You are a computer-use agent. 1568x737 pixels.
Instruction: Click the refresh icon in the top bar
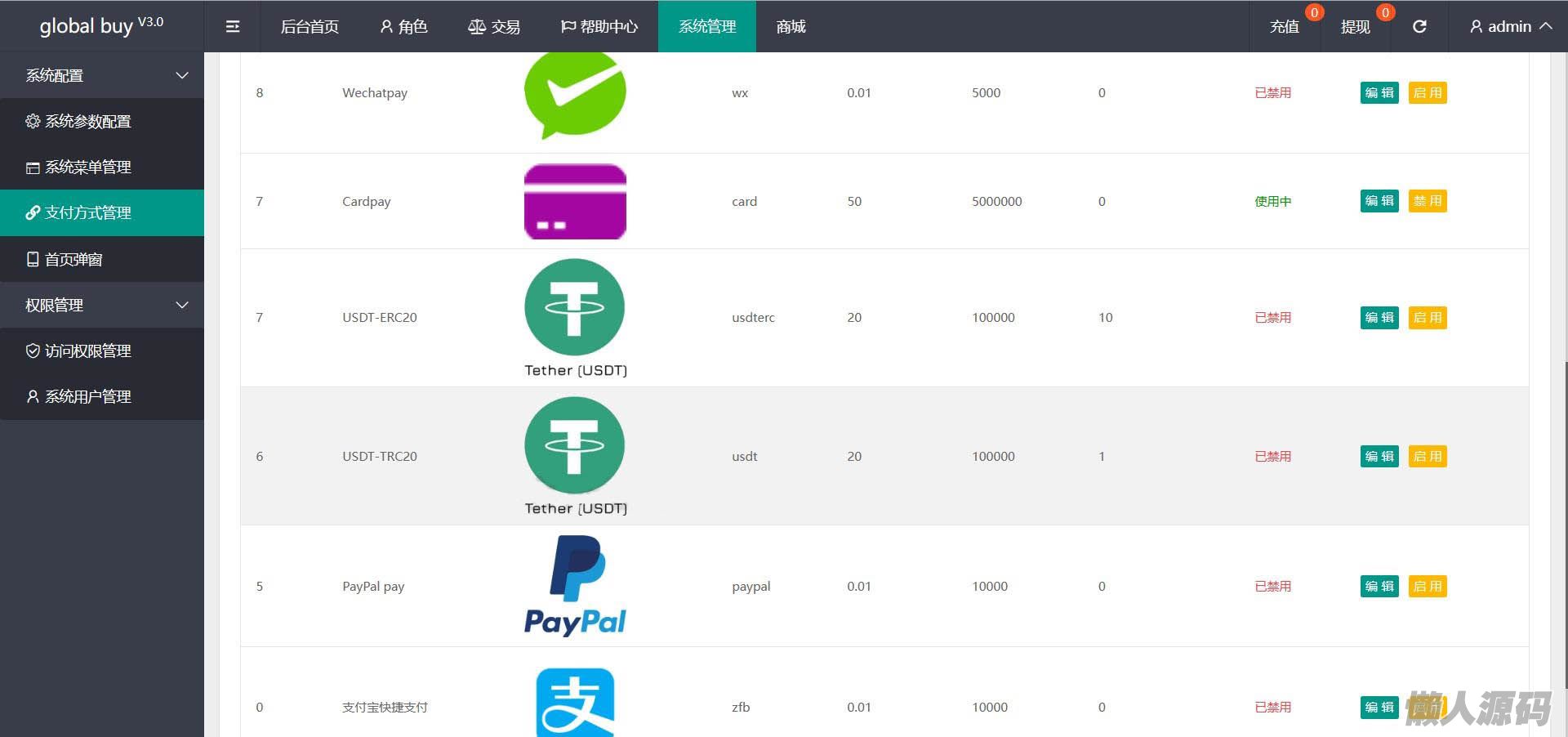click(x=1420, y=27)
